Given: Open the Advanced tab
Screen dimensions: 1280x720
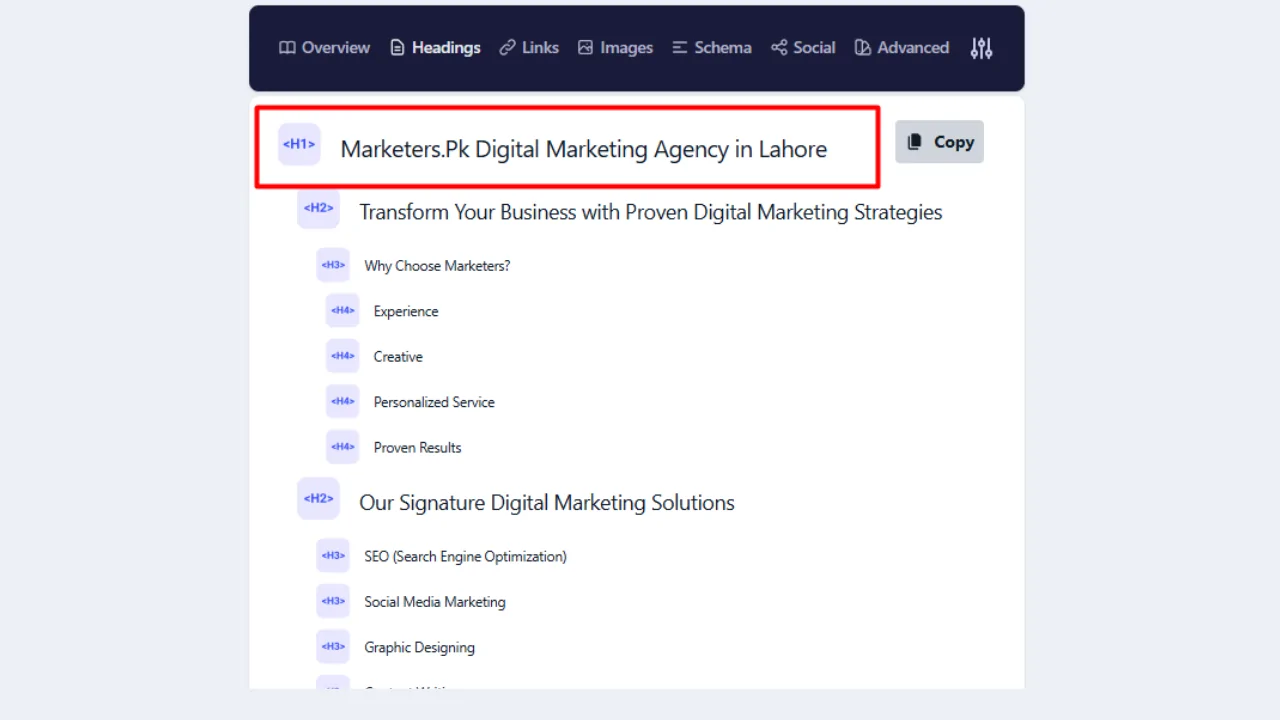Looking at the screenshot, I should [x=901, y=48].
